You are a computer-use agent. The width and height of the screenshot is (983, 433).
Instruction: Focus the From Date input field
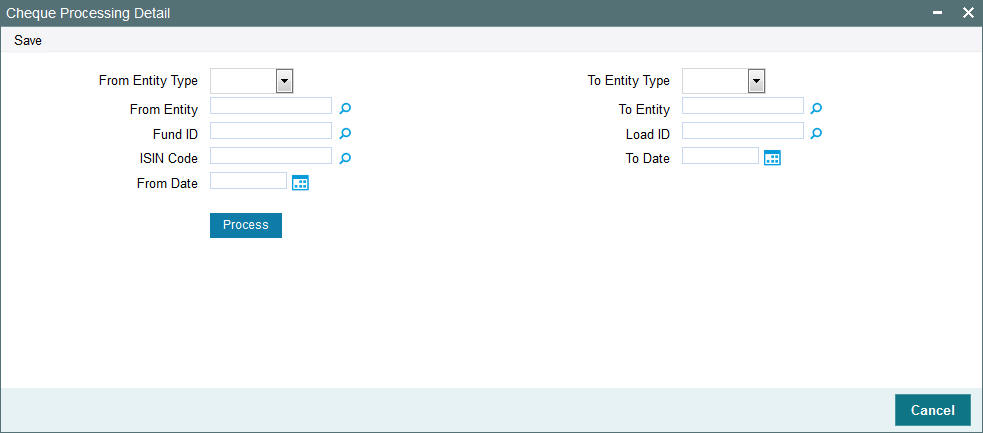[x=248, y=180]
